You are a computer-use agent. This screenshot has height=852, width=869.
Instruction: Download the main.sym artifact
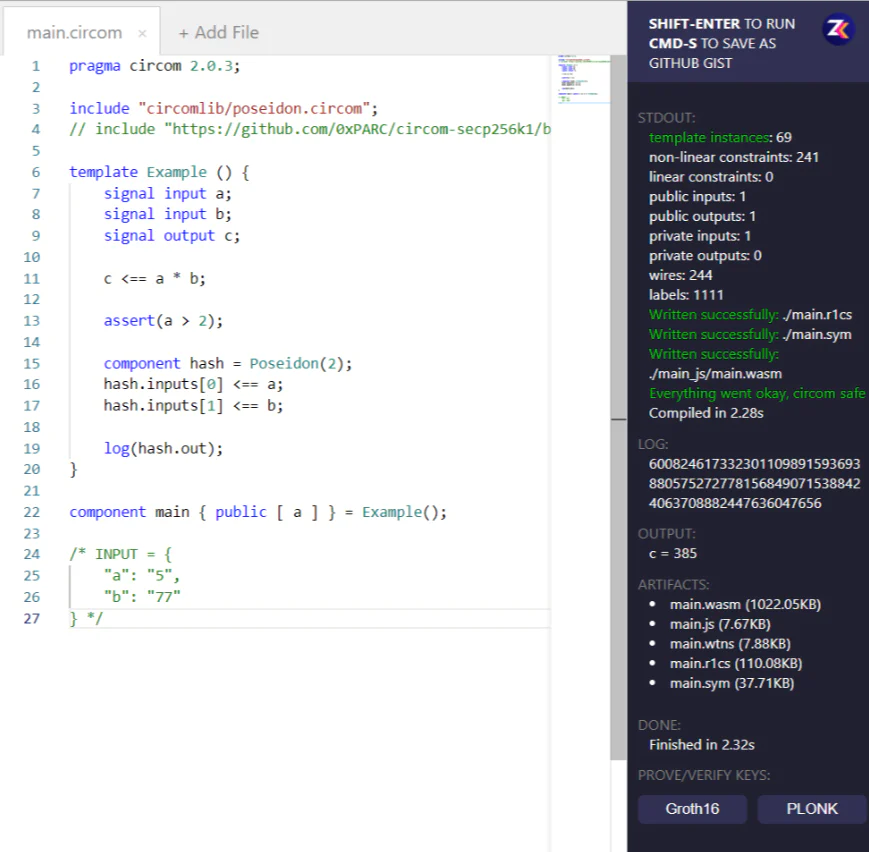(732, 683)
